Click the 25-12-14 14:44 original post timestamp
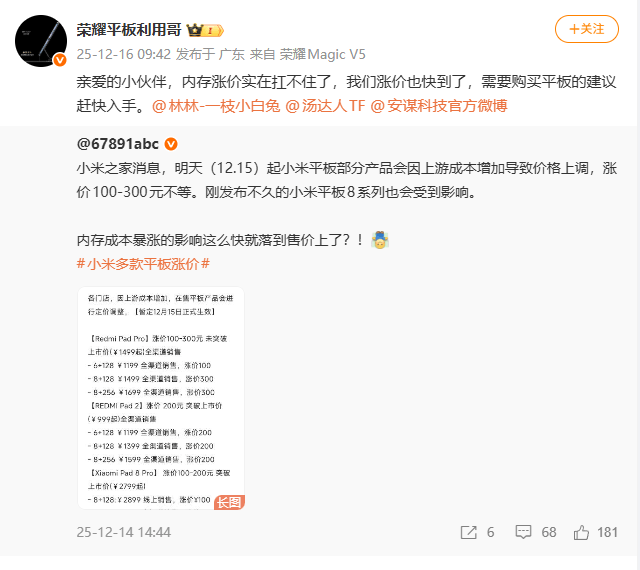 point(124,532)
